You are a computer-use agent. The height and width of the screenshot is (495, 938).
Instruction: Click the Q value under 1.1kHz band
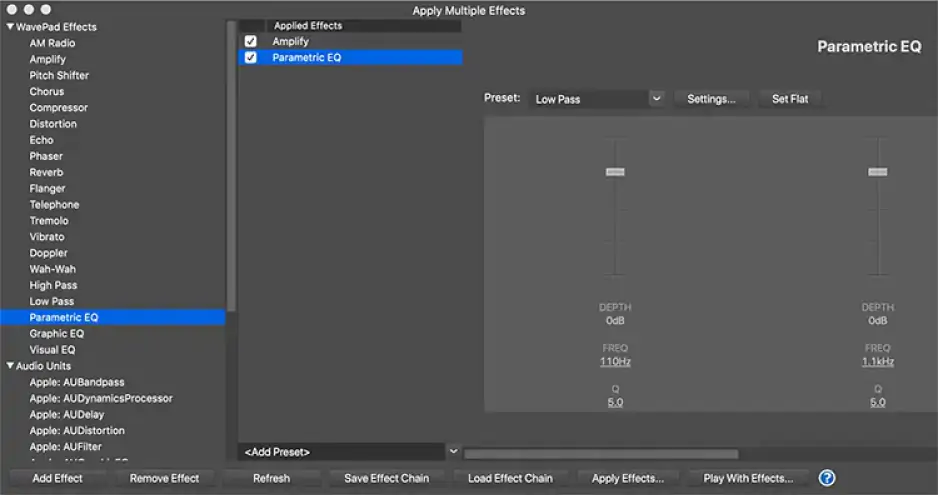coord(877,402)
